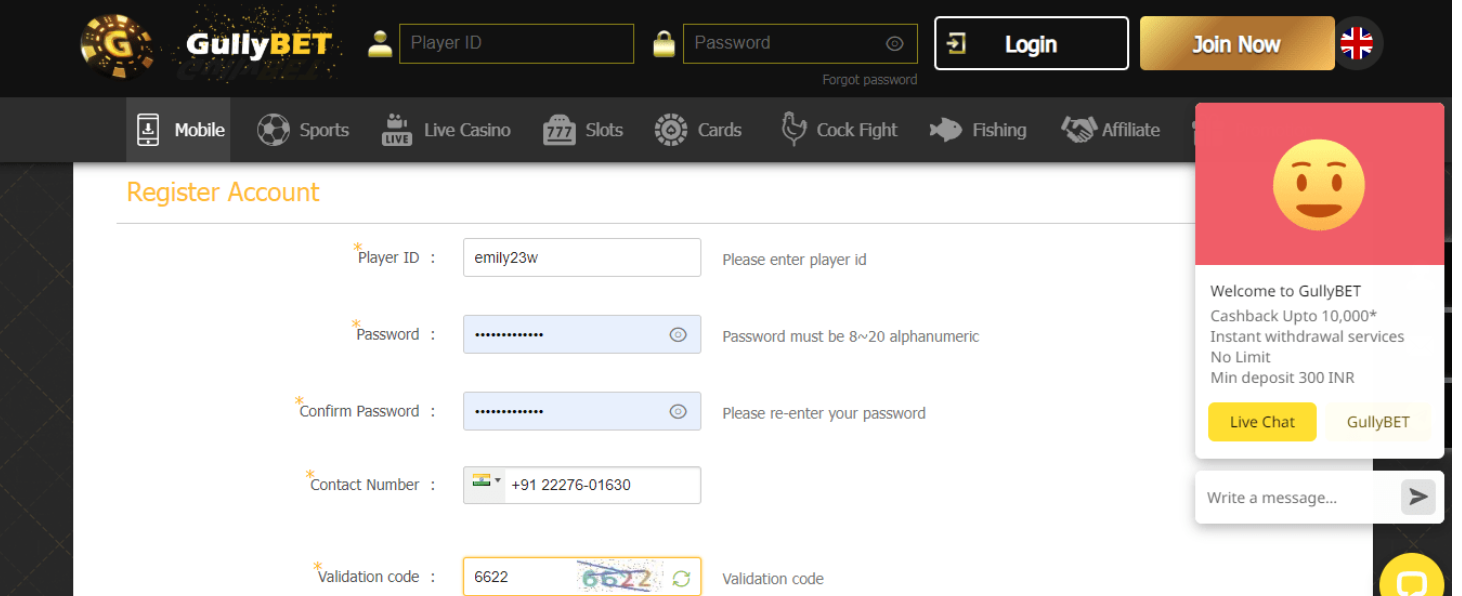Click the Mobile download icon
Screen dimensions: 1462x596
pyautogui.click(x=148, y=130)
